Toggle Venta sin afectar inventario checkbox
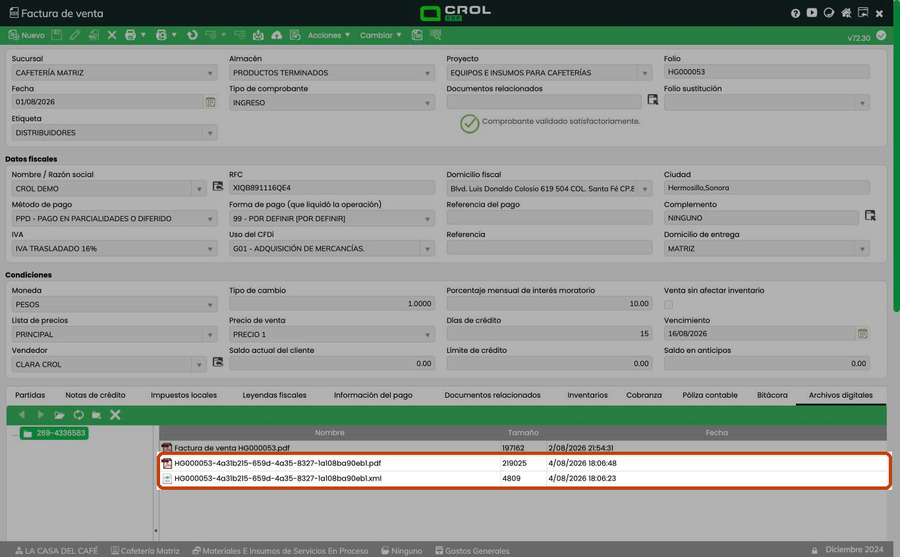The height and width of the screenshot is (557, 900). [x=668, y=305]
